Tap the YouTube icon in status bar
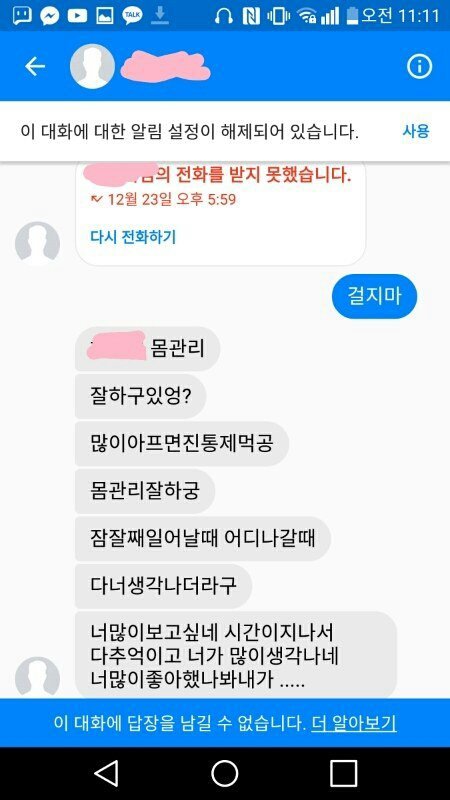Image resolution: width=450 pixels, height=800 pixels. [77, 16]
